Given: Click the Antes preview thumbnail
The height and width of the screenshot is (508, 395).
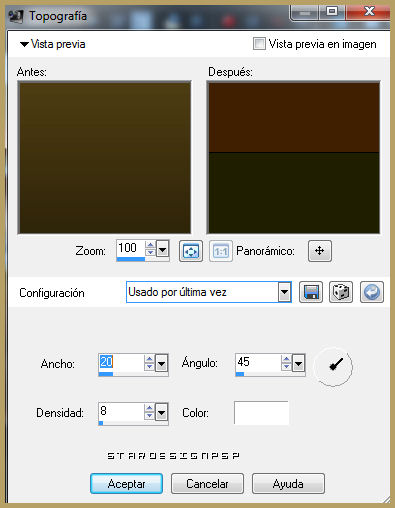Looking at the screenshot, I should click(105, 157).
